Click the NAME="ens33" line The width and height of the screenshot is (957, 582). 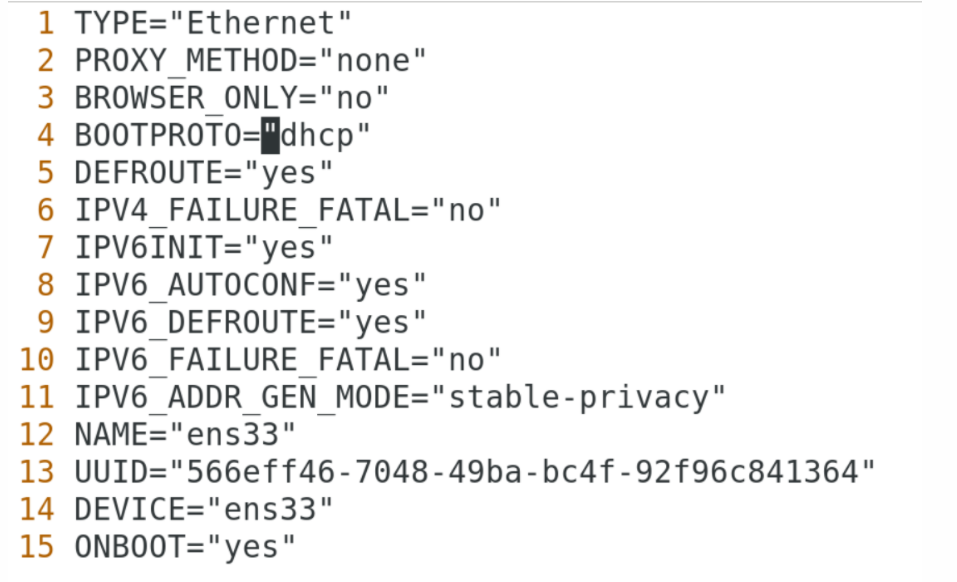coord(185,435)
